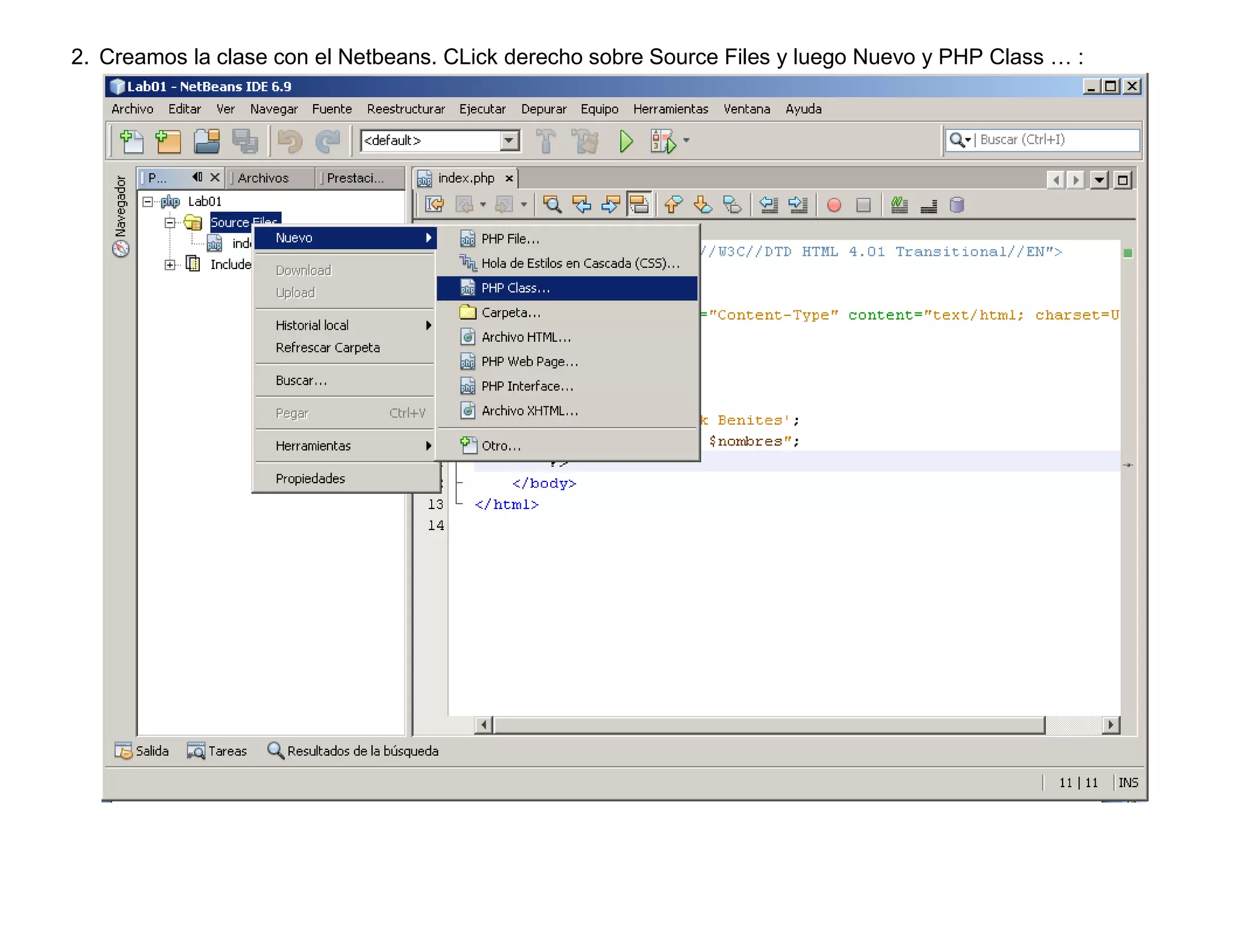Close the index.php tab
The height and width of the screenshot is (952, 1233).
(509, 179)
